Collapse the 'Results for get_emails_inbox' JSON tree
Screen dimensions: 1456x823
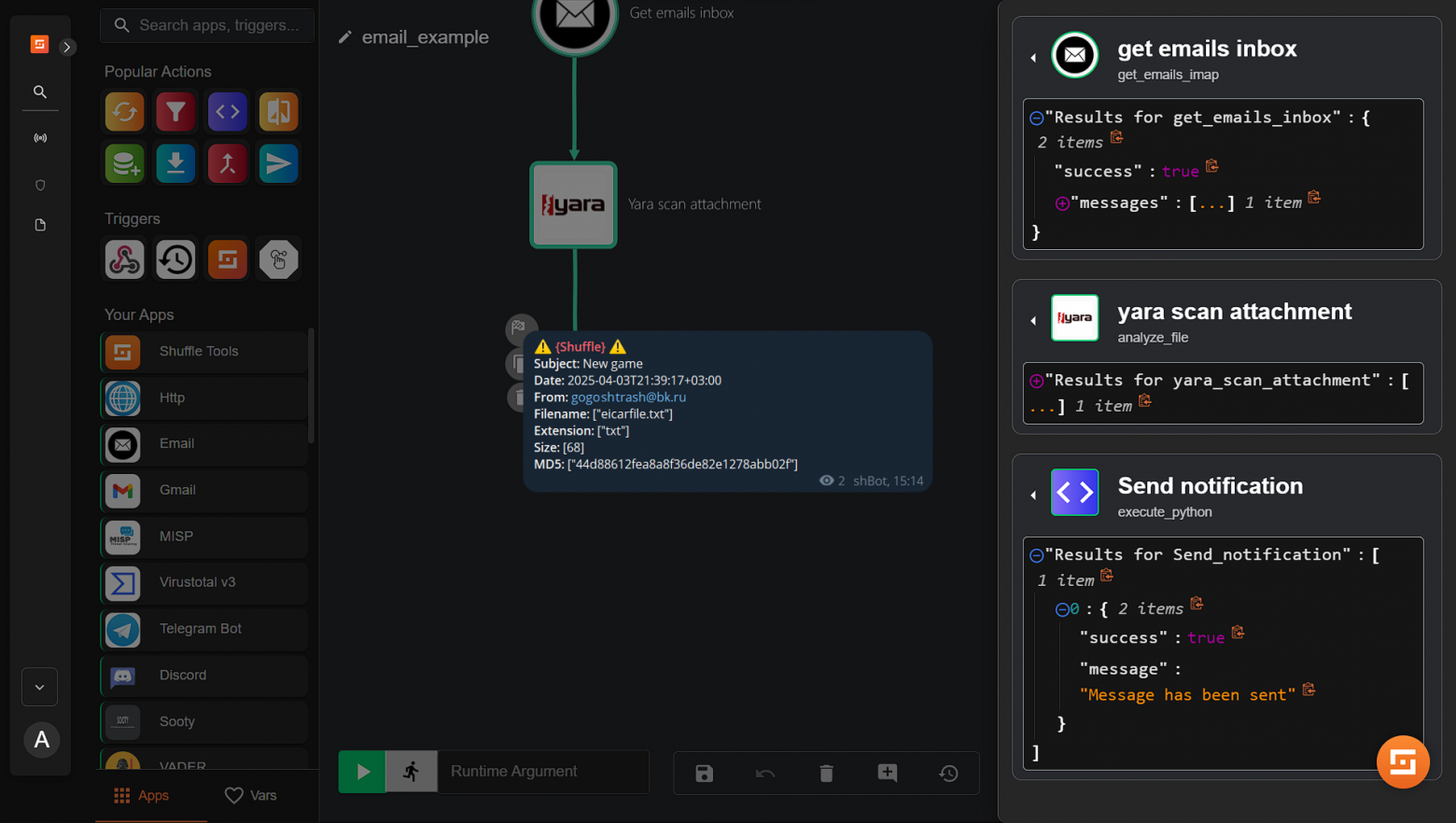1036,119
